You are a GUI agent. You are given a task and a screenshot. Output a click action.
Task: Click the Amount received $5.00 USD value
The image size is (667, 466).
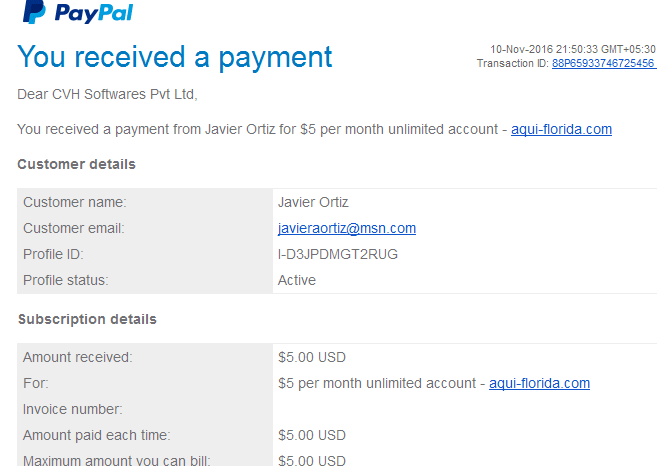[x=312, y=357]
